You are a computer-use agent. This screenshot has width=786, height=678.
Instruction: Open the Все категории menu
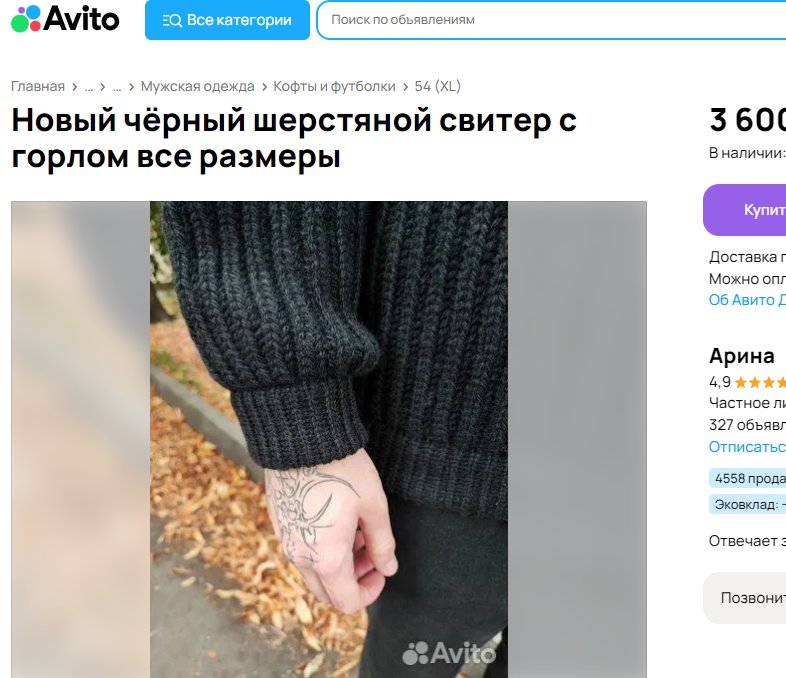[x=227, y=20]
